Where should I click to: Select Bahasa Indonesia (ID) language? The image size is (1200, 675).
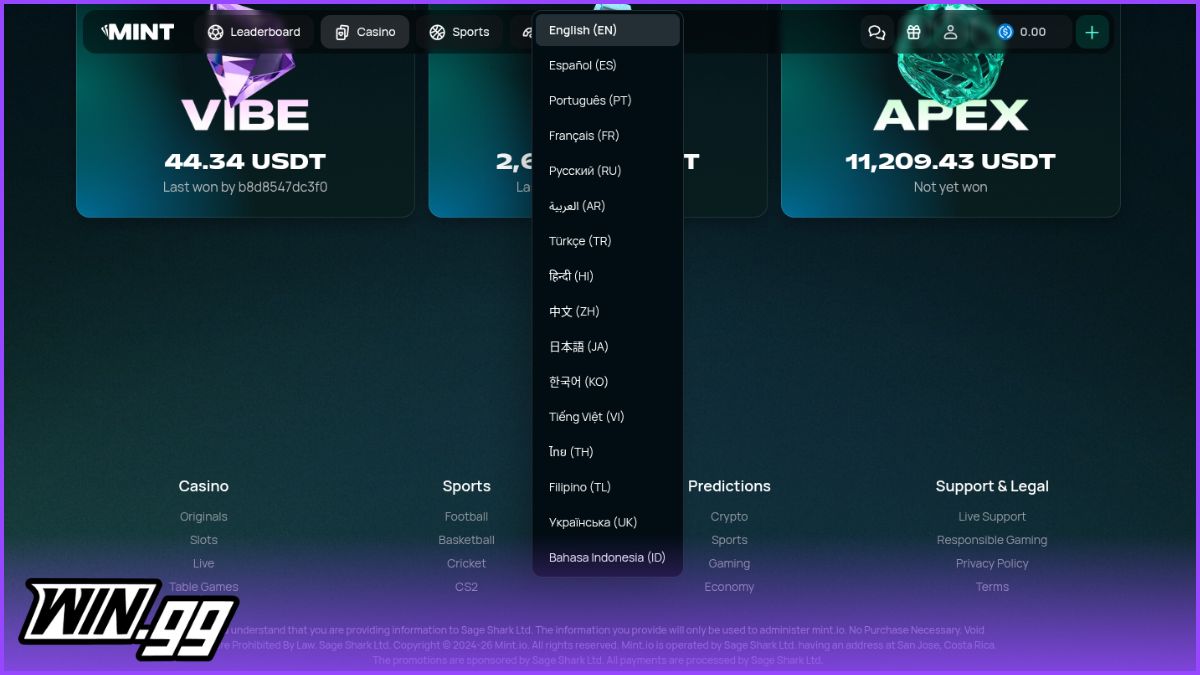[x=608, y=557]
